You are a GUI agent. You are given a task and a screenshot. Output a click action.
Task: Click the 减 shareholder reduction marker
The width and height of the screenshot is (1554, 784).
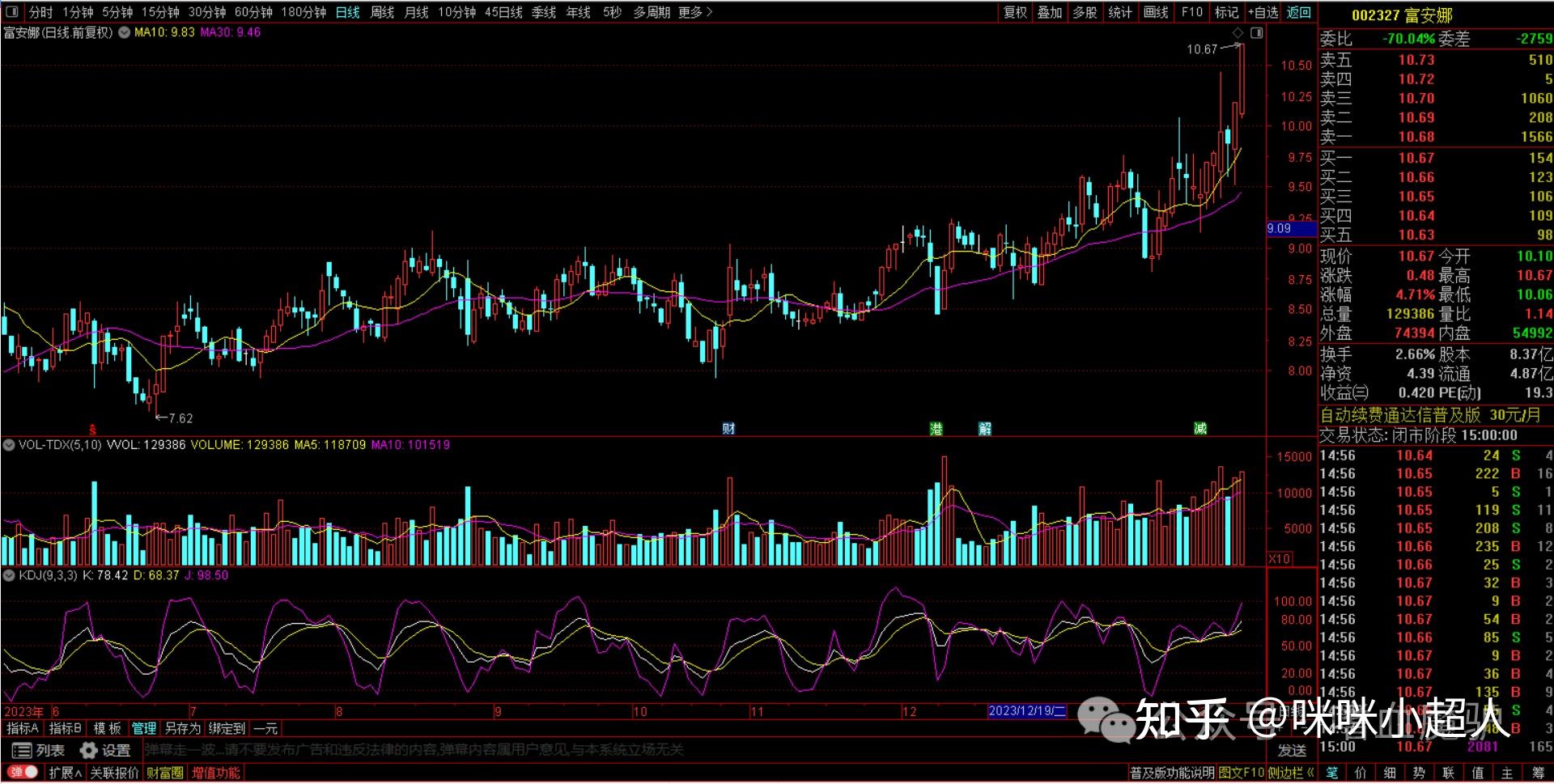point(1200,429)
